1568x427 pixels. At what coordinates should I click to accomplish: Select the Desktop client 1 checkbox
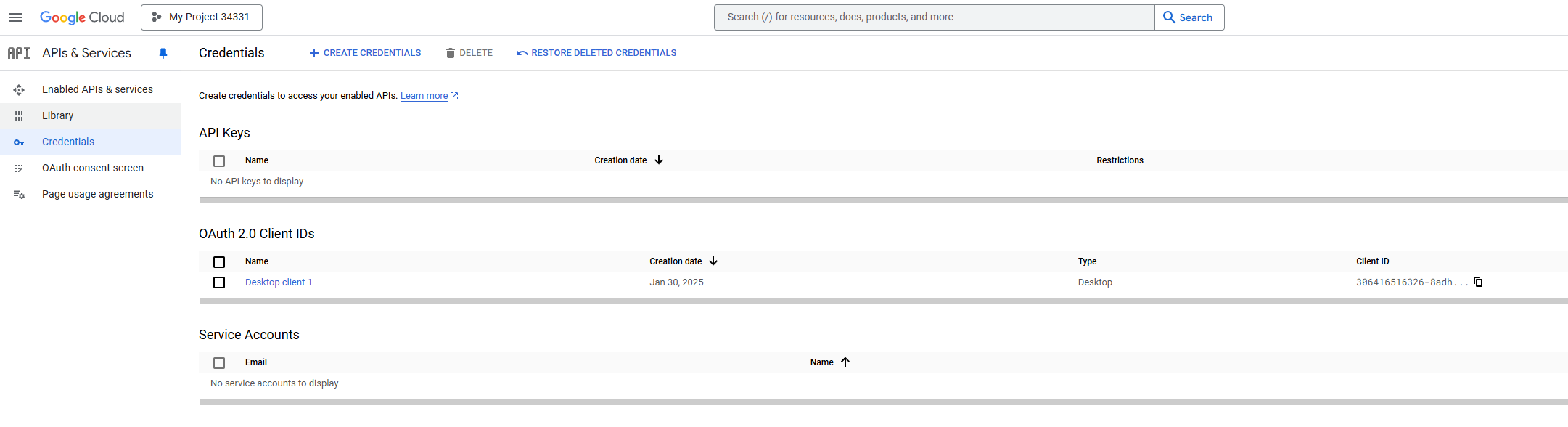[219, 282]
